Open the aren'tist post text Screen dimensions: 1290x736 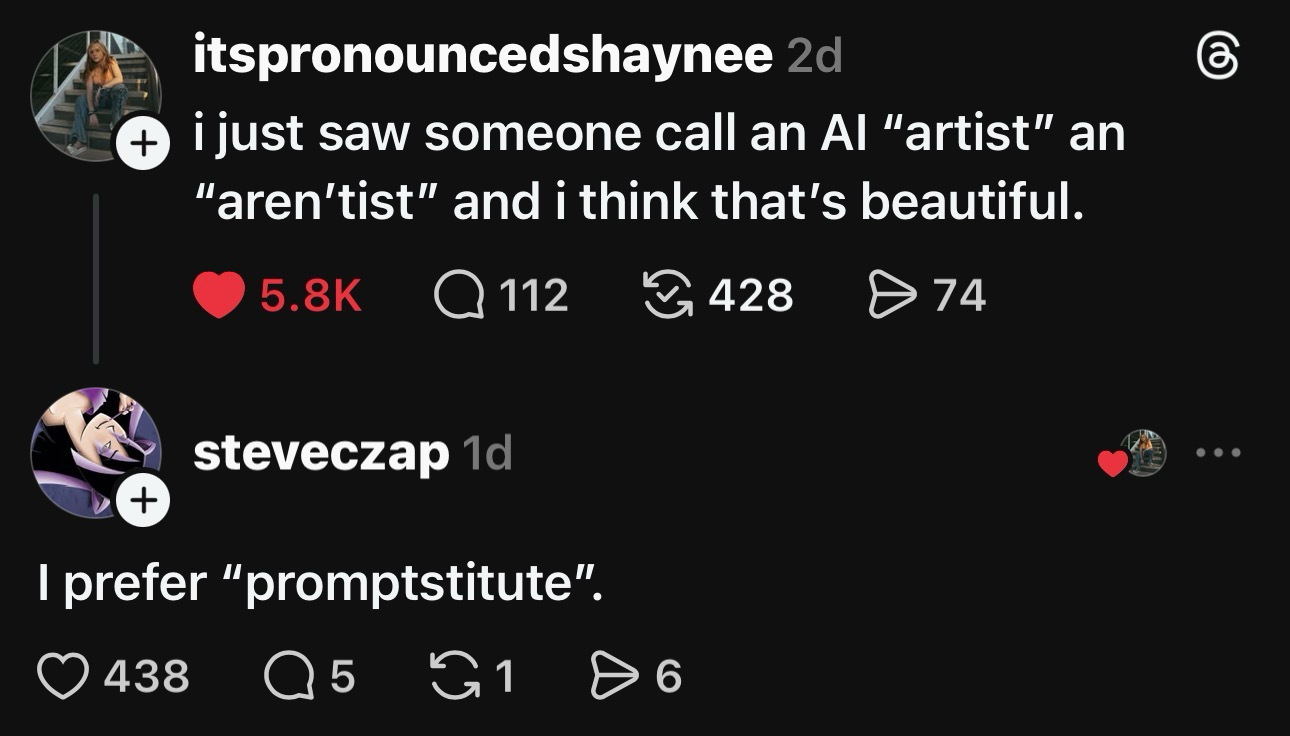[x=658, y=168]
